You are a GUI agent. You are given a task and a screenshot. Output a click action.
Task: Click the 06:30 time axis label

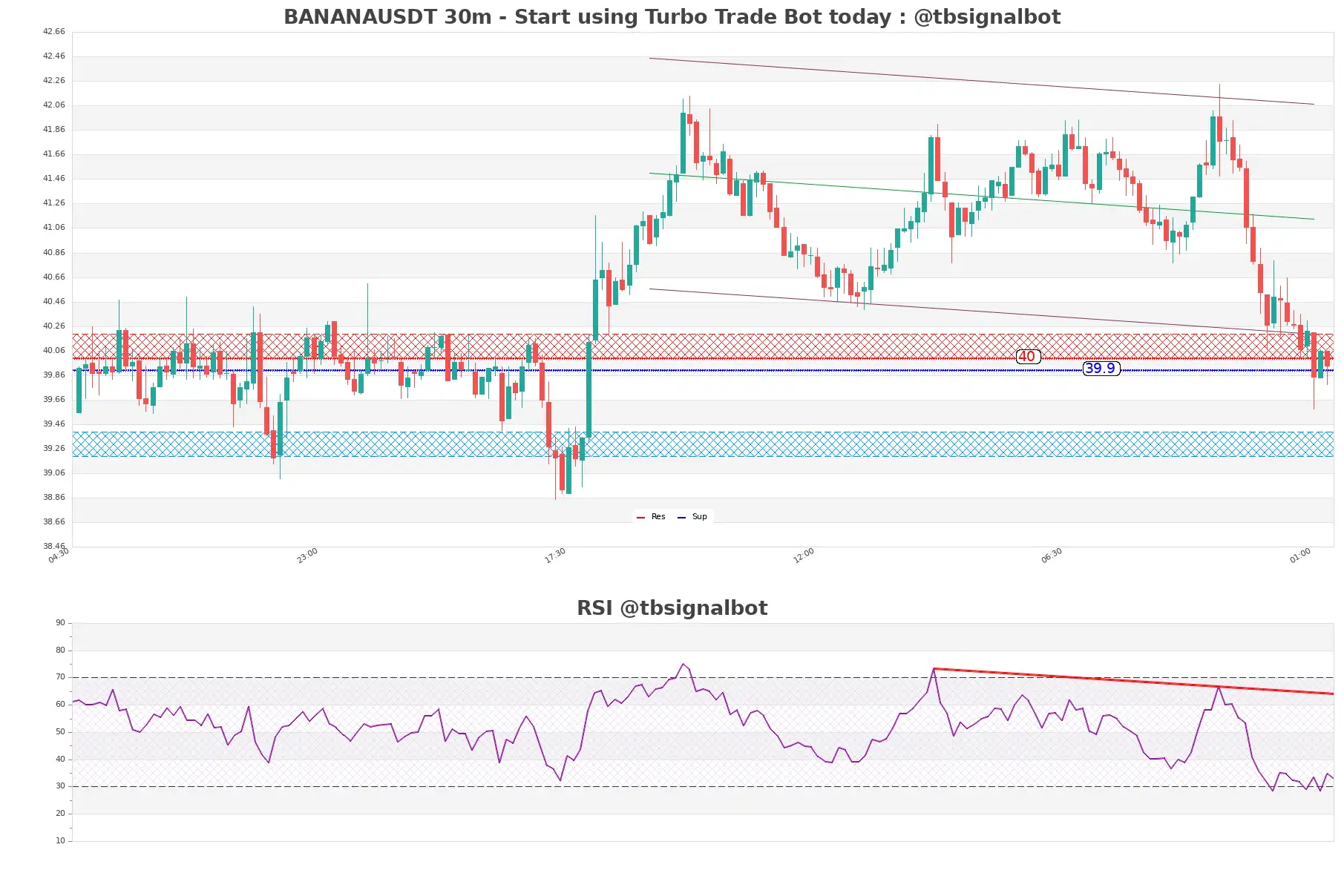pyautogui.click(x=1052, y=556)
